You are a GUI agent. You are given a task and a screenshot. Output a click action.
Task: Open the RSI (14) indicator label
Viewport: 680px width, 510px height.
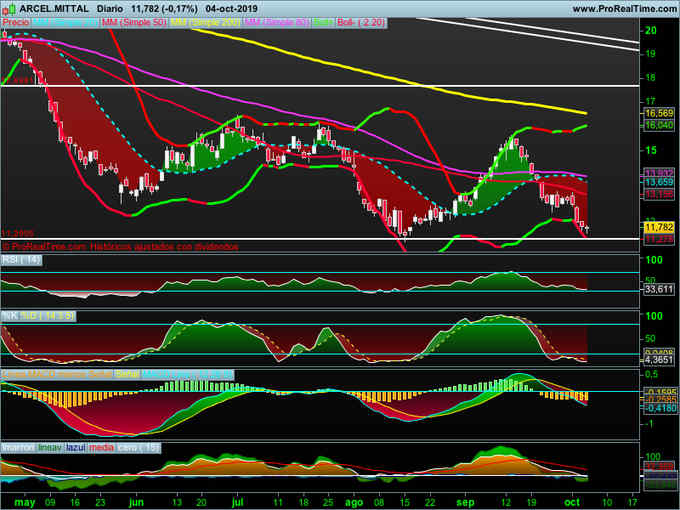pyautogui.click(x=21, y=260)
